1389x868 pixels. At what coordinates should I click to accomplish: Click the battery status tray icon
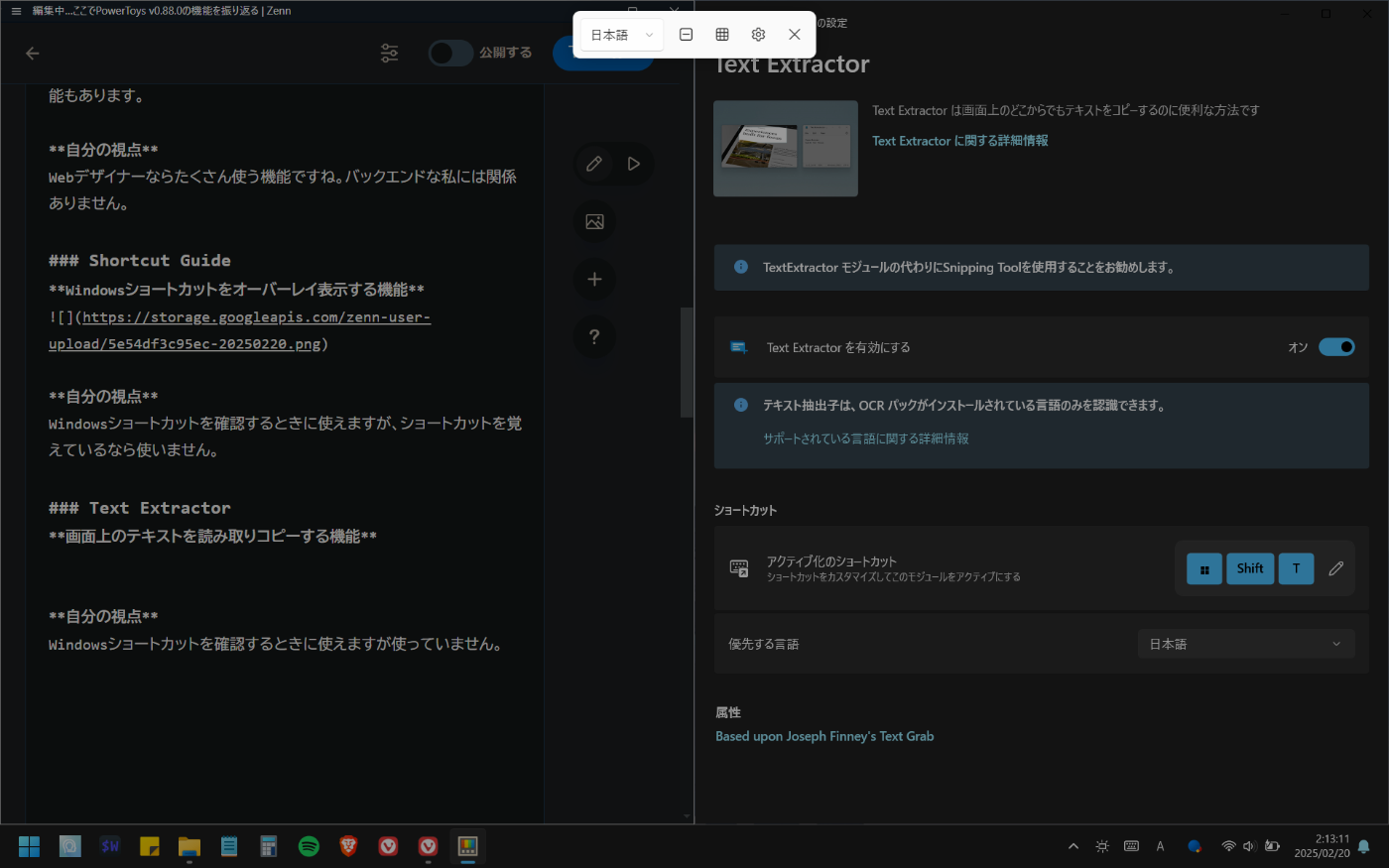1272,846
